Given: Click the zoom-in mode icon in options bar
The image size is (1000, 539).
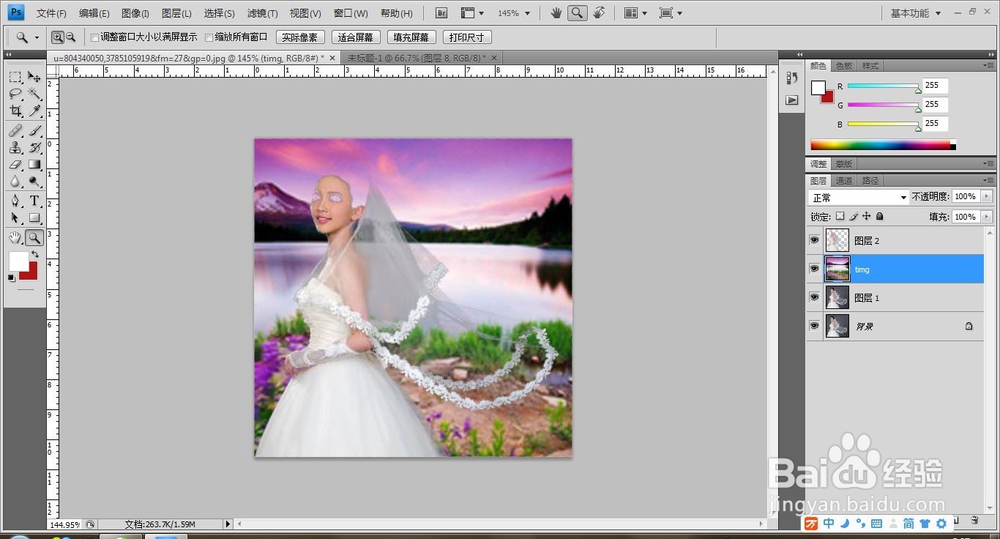Looking at the screenshot, I should (x=57, y=38).
